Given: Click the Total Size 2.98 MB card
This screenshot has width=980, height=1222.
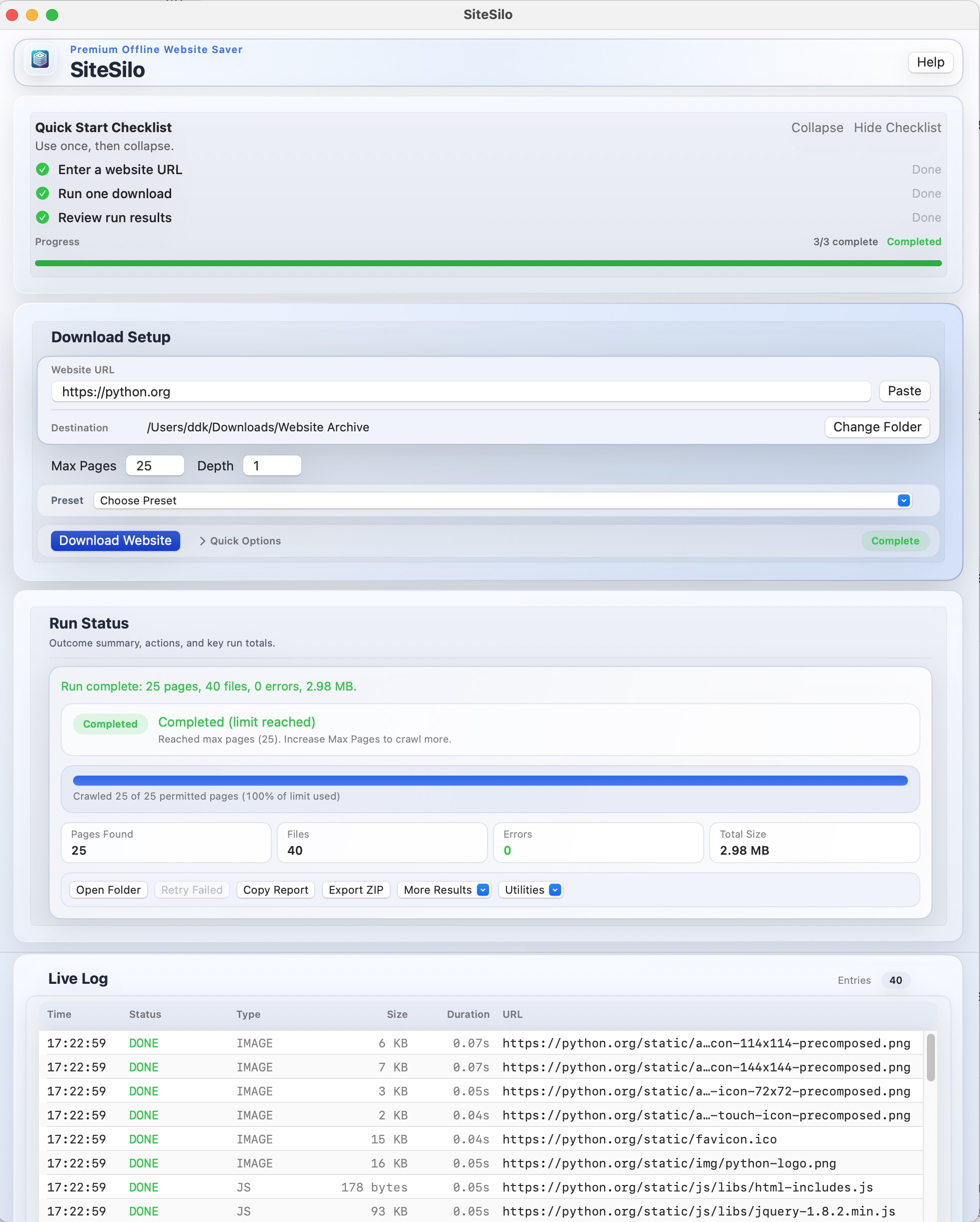Looking at the screenshot, I should 814,842.
